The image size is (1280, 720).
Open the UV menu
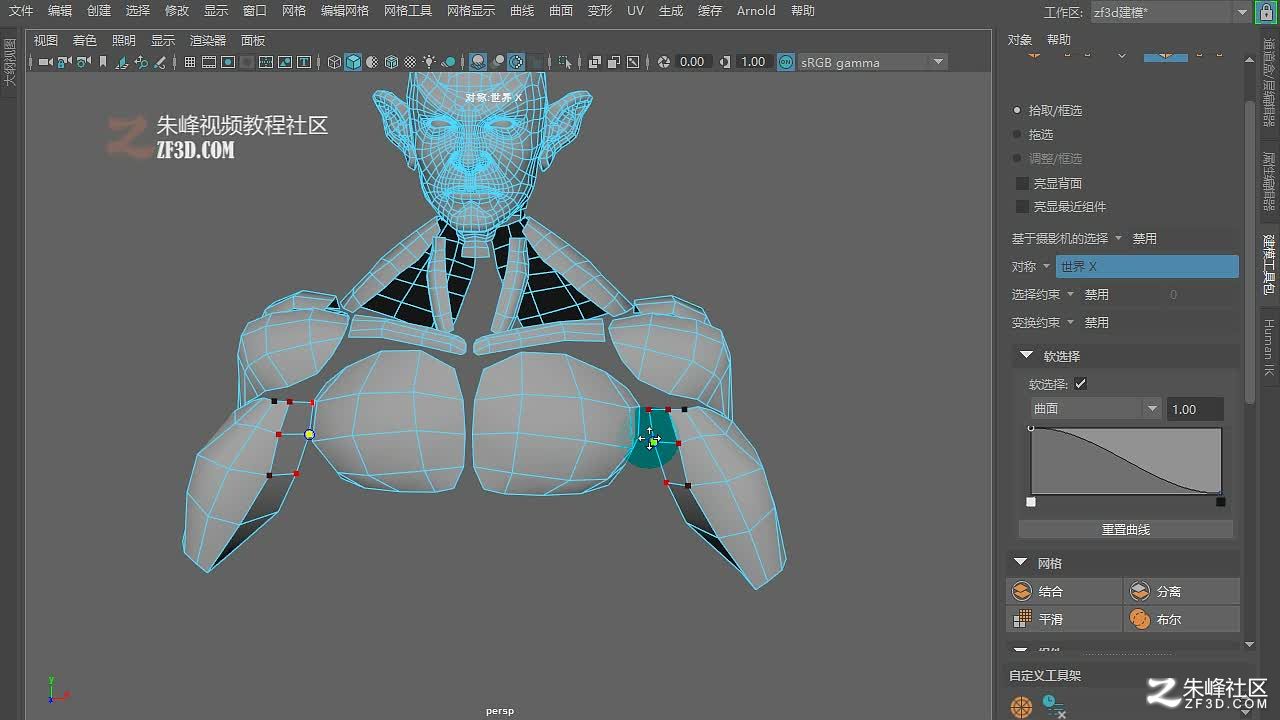click(635, 11)
